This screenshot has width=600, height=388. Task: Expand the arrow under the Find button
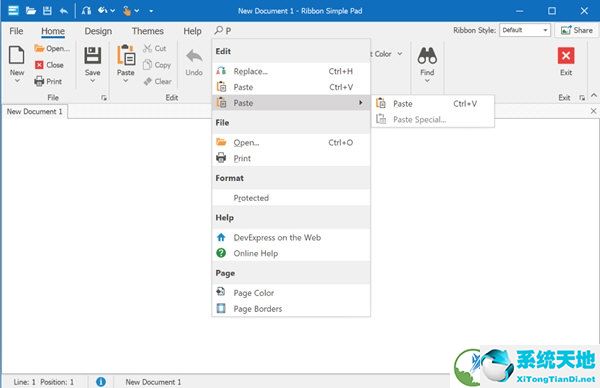pos(427,80)
